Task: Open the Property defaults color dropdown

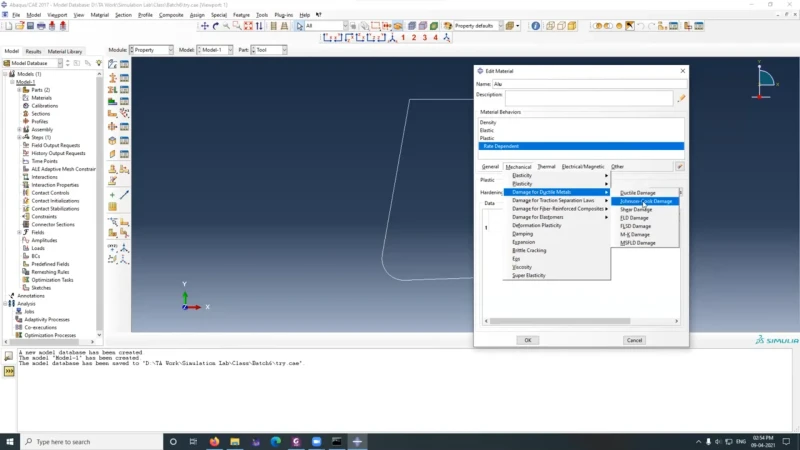Action: pos(478,26)
